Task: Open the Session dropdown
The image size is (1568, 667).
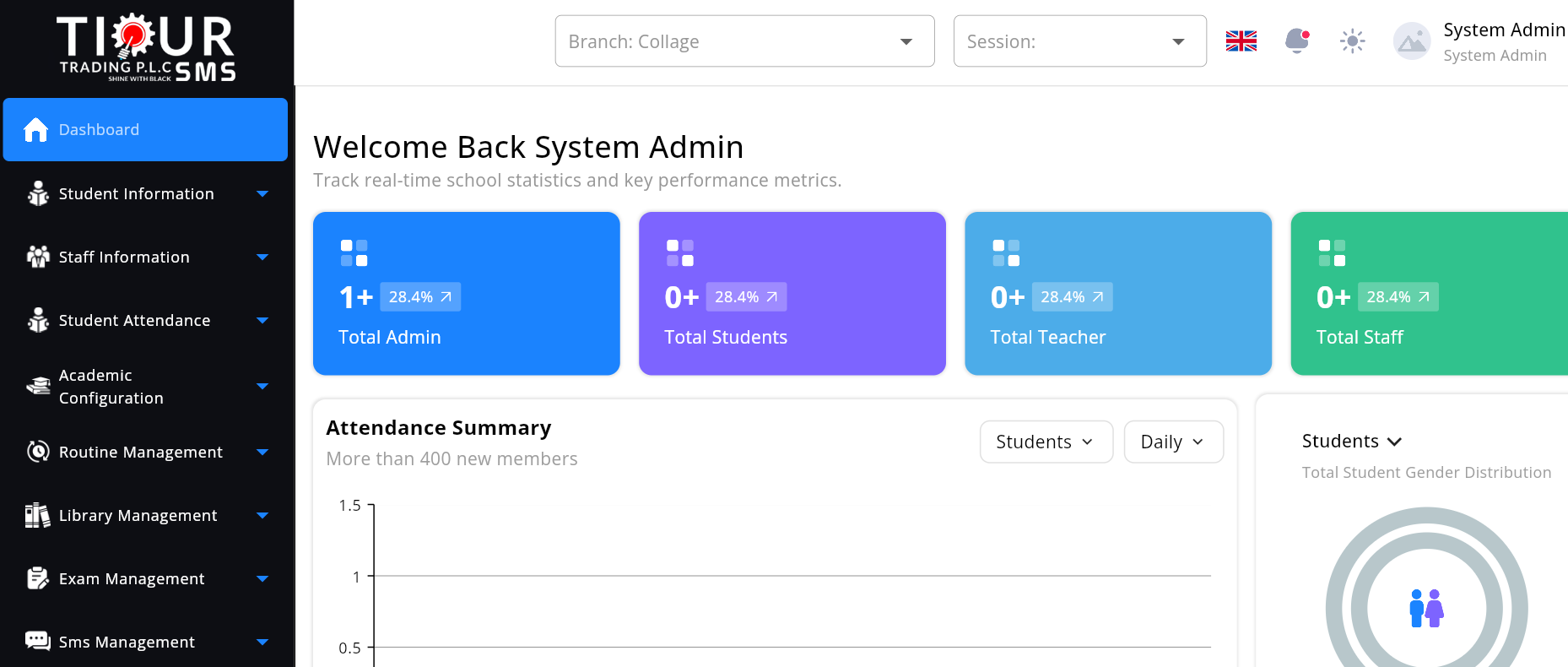Action: 1079,41
